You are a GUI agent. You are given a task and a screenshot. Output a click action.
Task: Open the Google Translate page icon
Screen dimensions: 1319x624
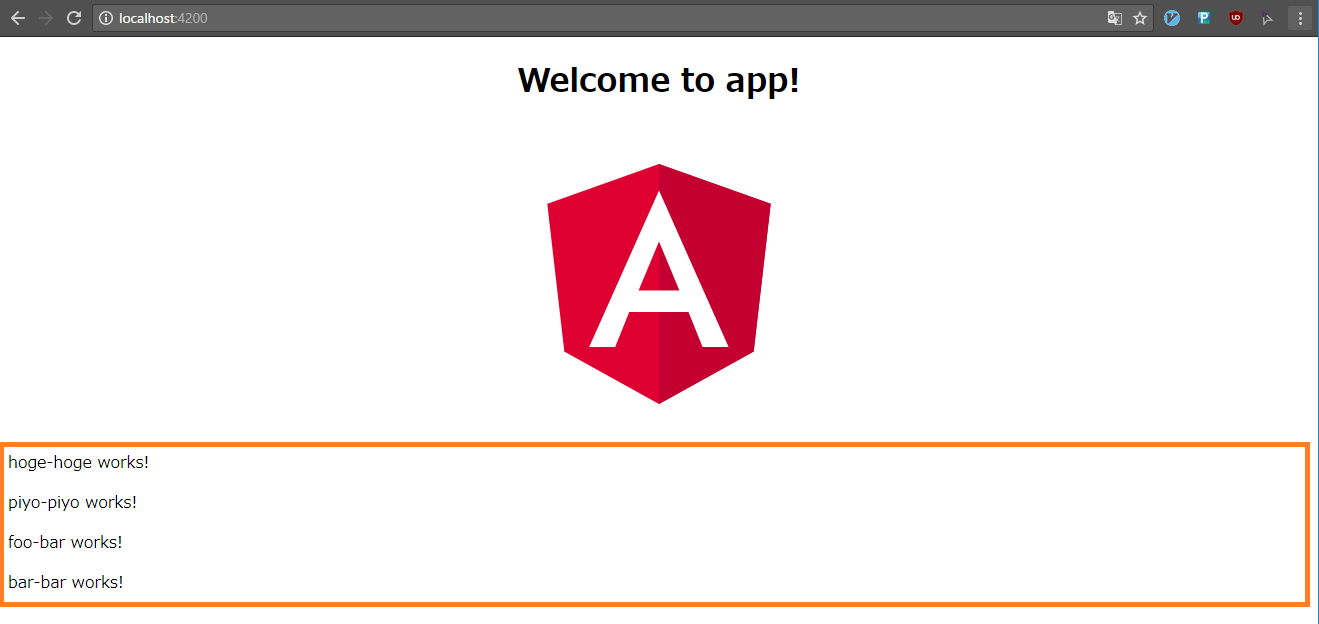tap(1113, 18)
